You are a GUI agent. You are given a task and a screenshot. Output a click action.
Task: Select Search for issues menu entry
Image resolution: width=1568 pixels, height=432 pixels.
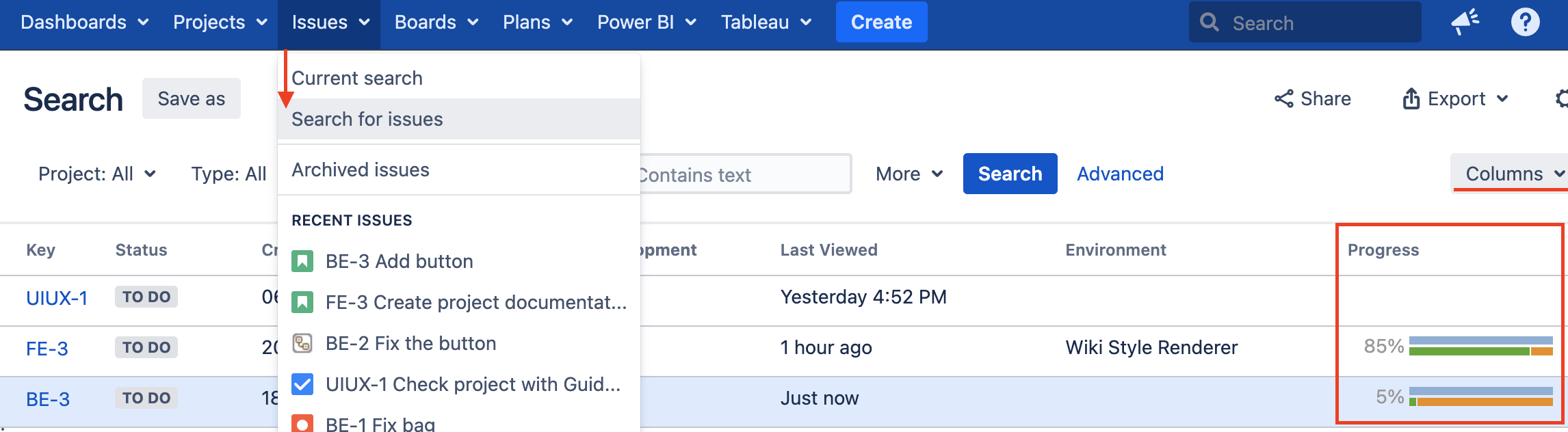[367, 119]
